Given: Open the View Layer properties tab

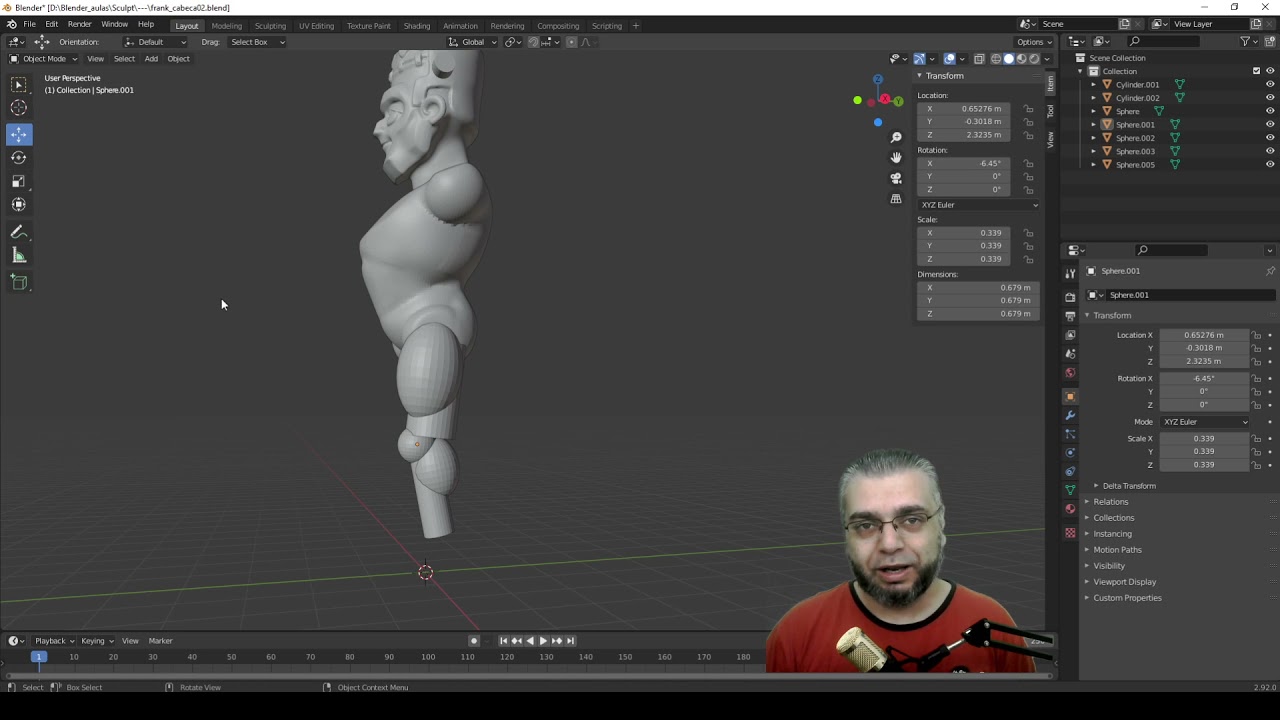Looking at the screenshot, I should point(1070,335).
